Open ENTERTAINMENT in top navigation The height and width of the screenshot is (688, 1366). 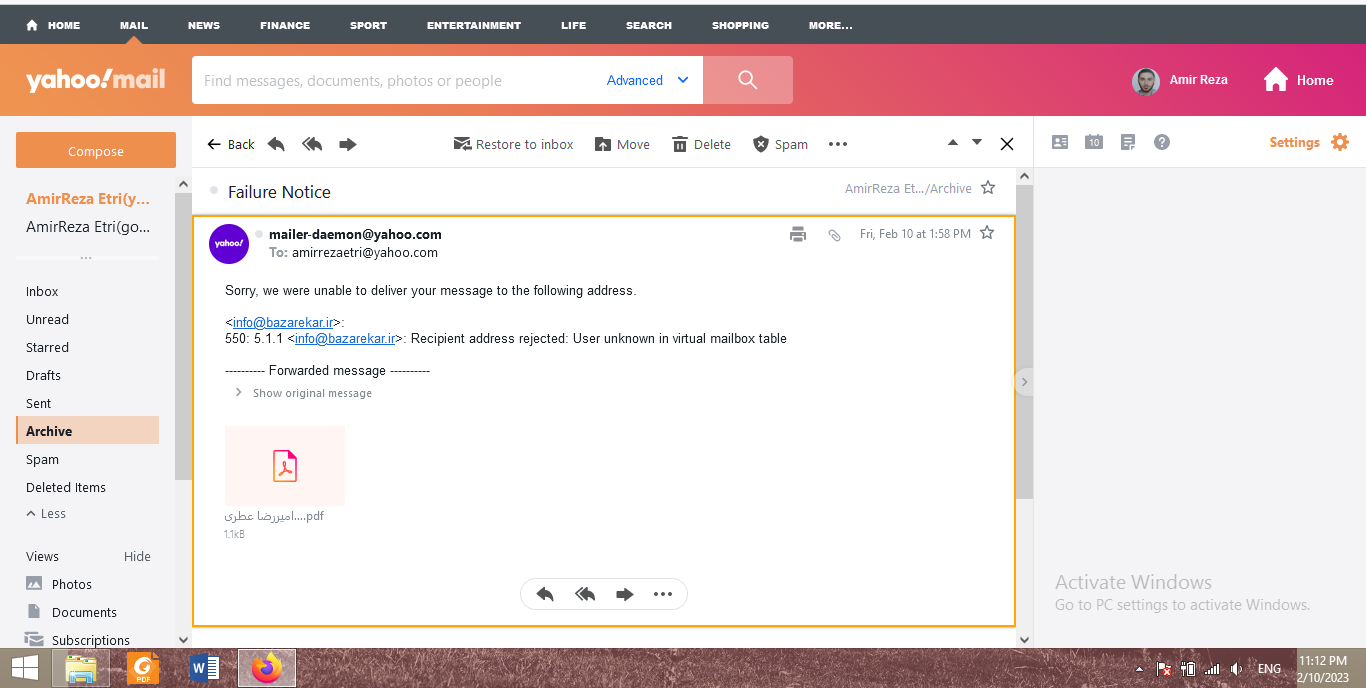click(474, 25)
